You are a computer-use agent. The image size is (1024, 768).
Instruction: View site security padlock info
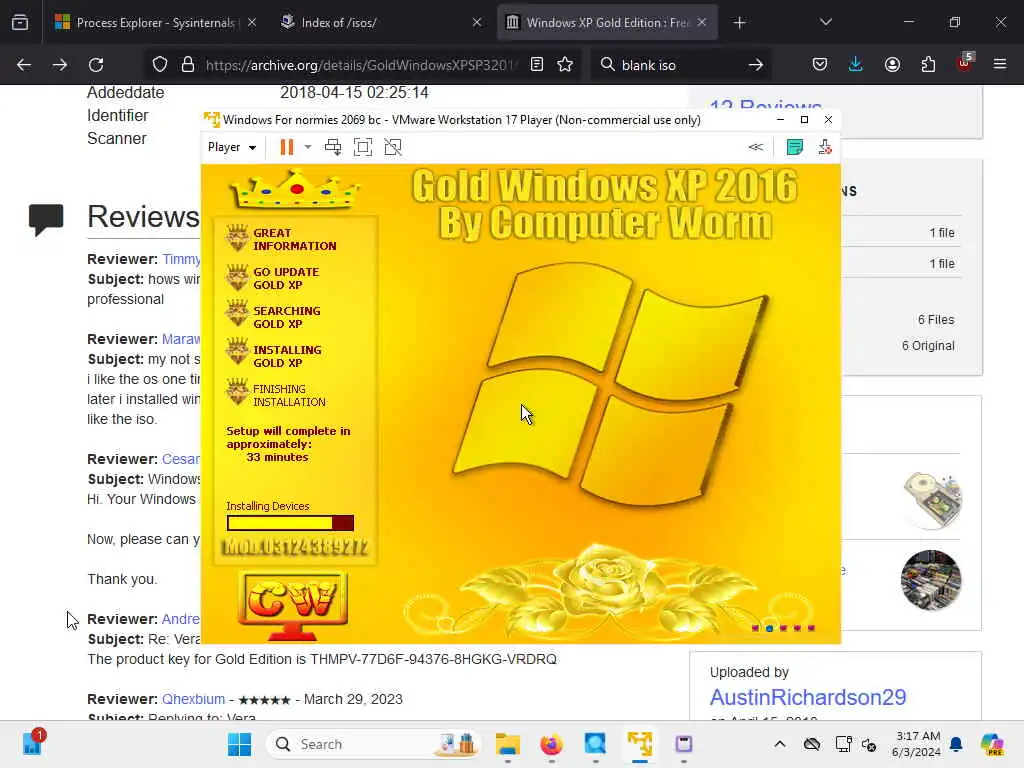point(188,65)
